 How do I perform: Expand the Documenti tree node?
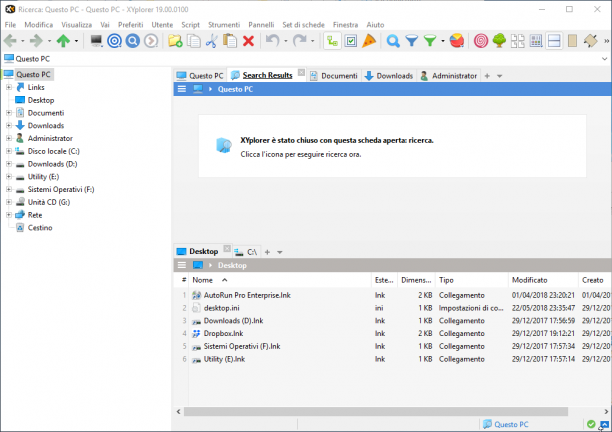[9, 113]
